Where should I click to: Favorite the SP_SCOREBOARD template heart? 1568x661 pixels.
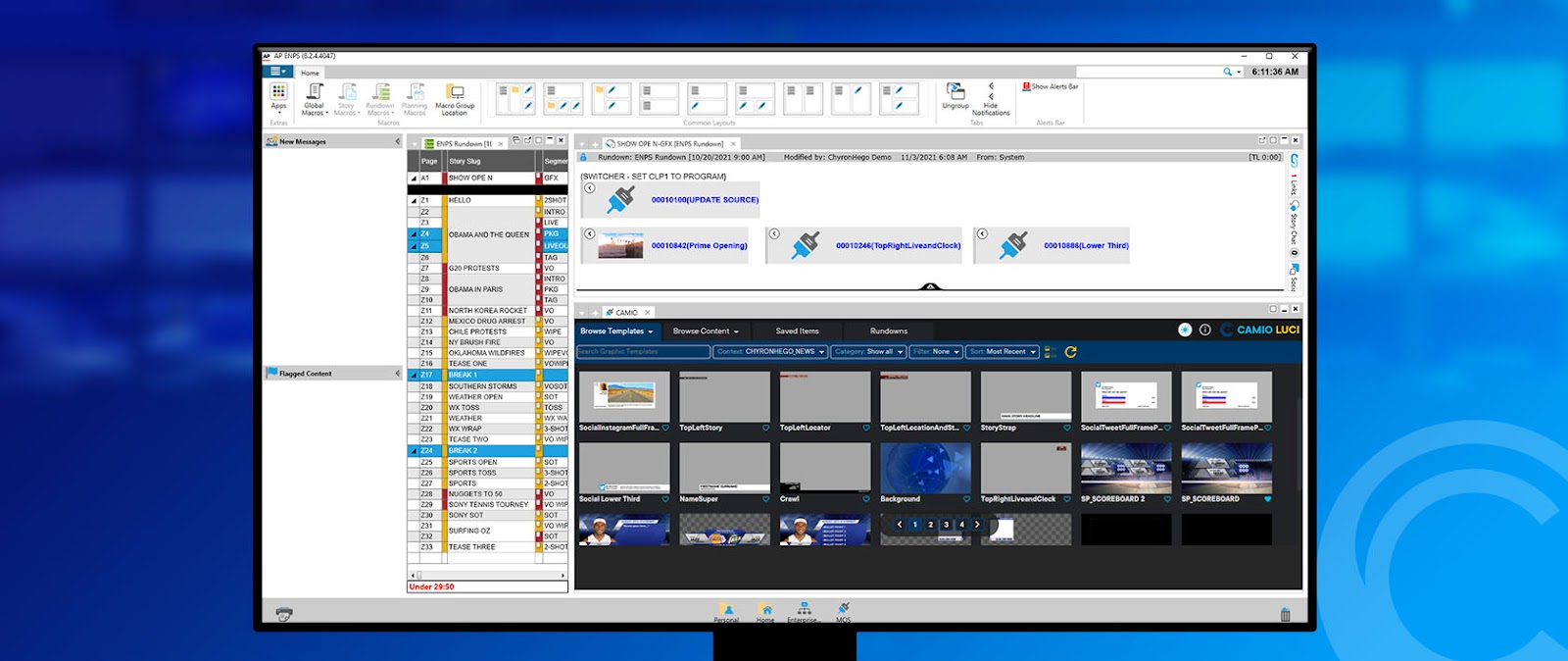(1267, 499)
